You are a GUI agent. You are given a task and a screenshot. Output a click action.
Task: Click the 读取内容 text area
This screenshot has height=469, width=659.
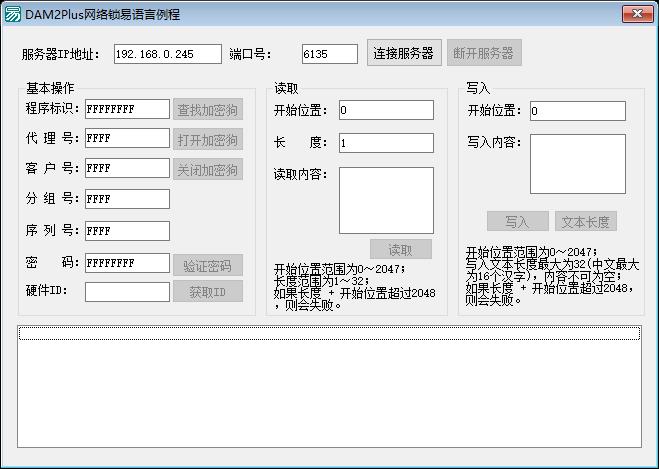pos(386,200)
